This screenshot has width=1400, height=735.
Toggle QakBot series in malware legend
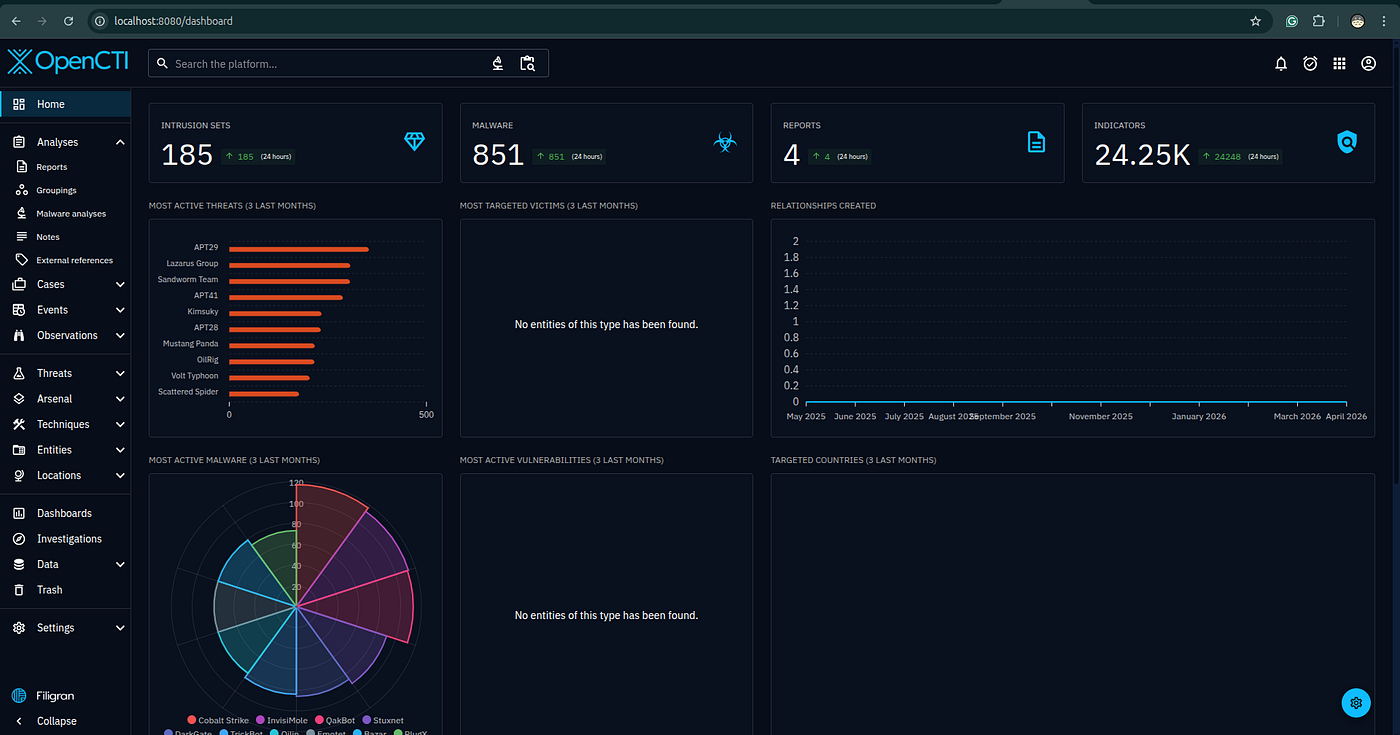336,720
